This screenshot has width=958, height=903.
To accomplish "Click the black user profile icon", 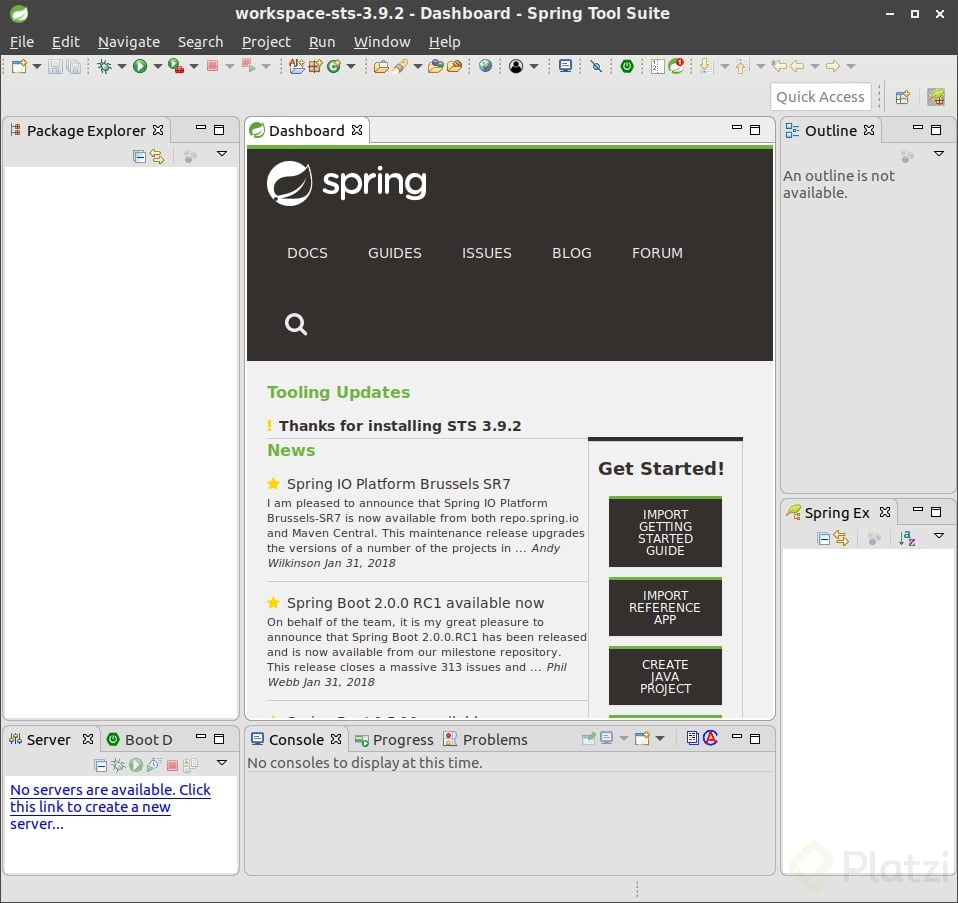I will tap(516, 66).
